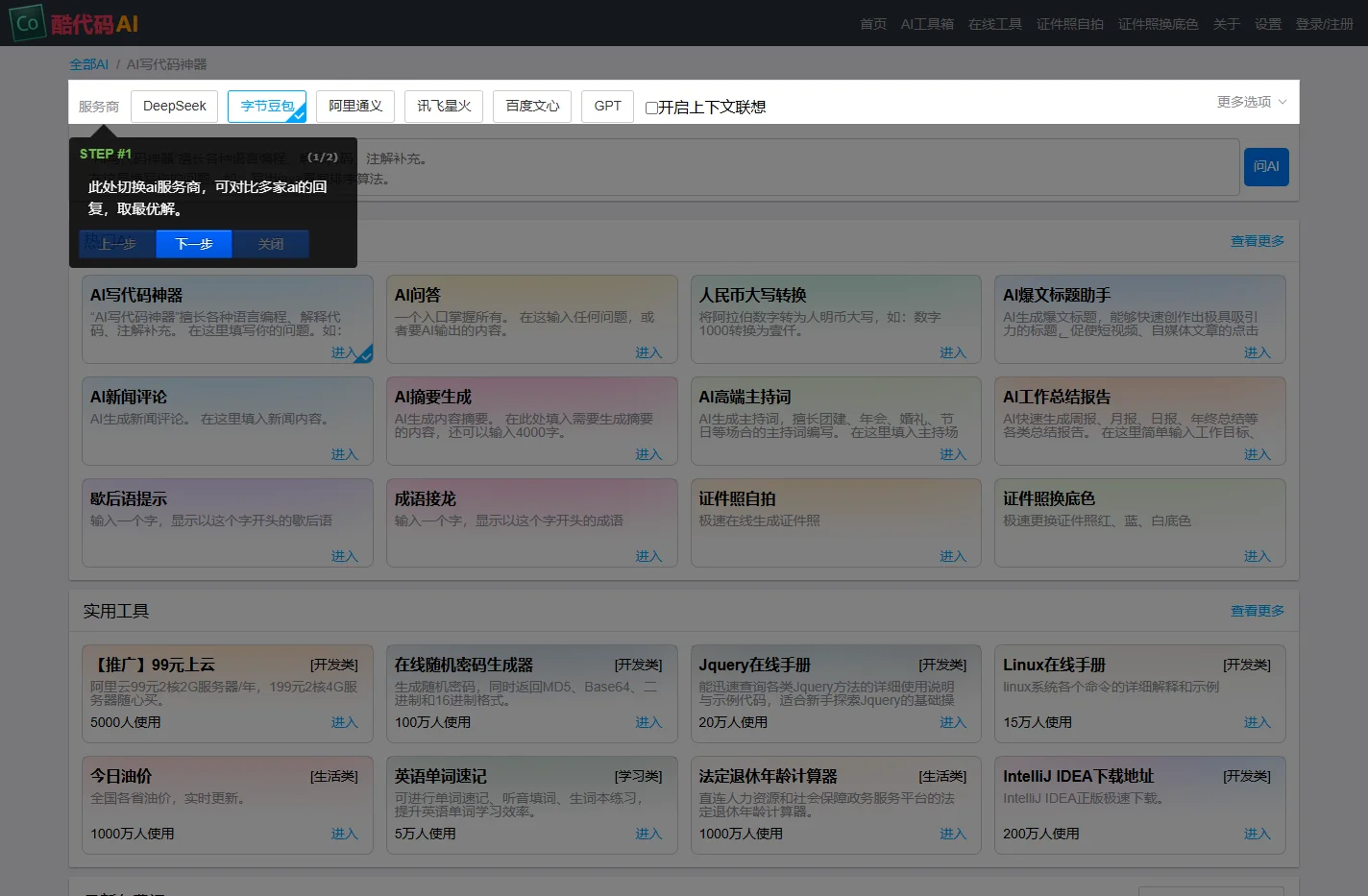Enable the 开启上下文联想 checkbox
The width and height of the screenshot is (1368, 896).
(x=651, y=108)
